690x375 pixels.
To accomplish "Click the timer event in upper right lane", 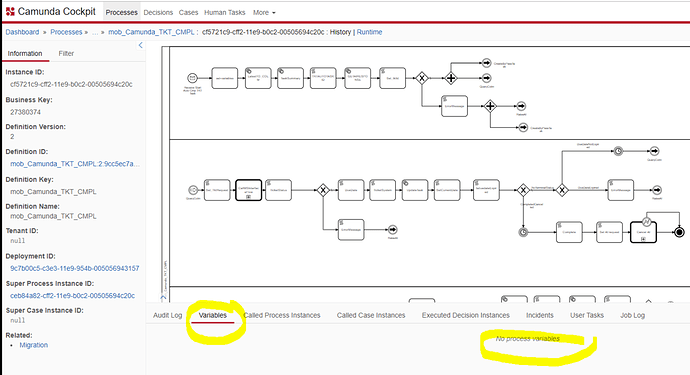I will [618, 151].
